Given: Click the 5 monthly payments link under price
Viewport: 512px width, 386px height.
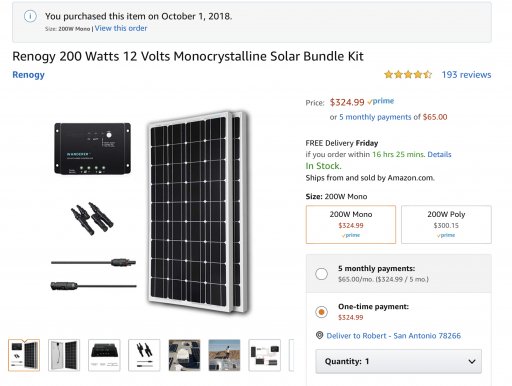Looking at the screenshot, I should pos(375,117).
